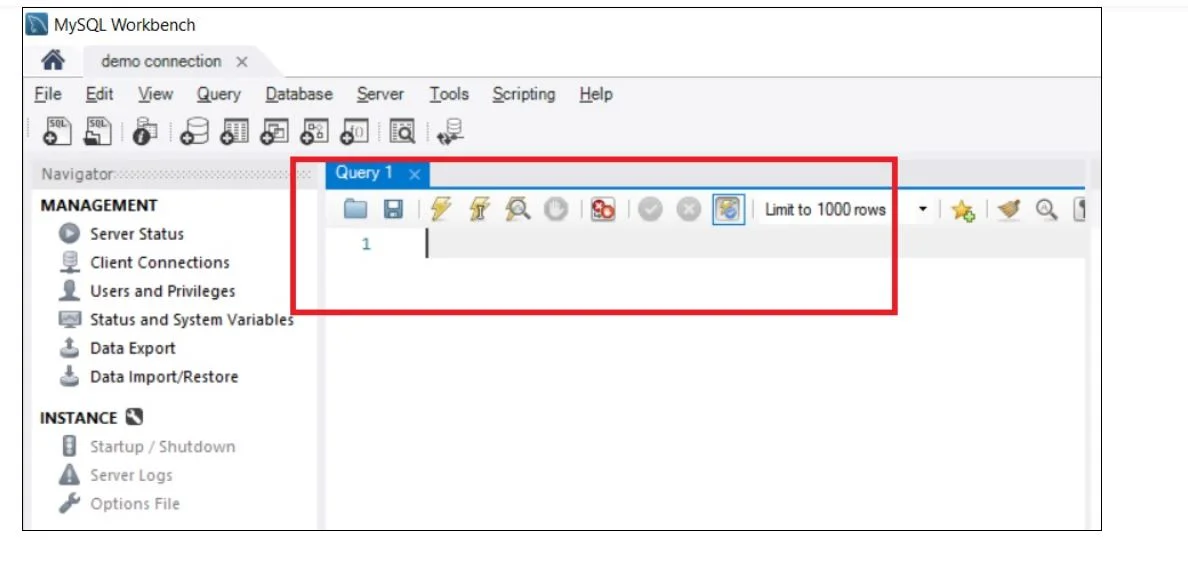The image size is (1188, 564).
Task: Execute the query with lightning bolt icon
Action: point(440,209)
